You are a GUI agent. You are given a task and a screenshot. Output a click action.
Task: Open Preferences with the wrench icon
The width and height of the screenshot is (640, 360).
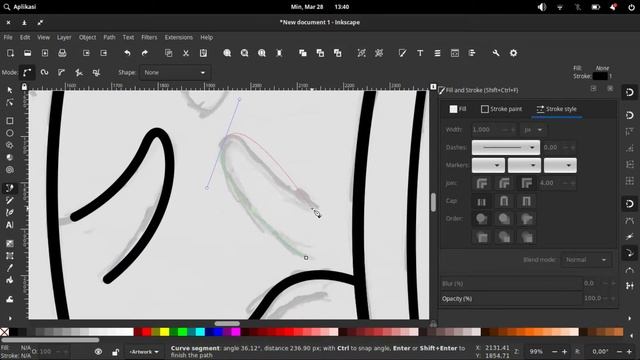pos(496,53)
